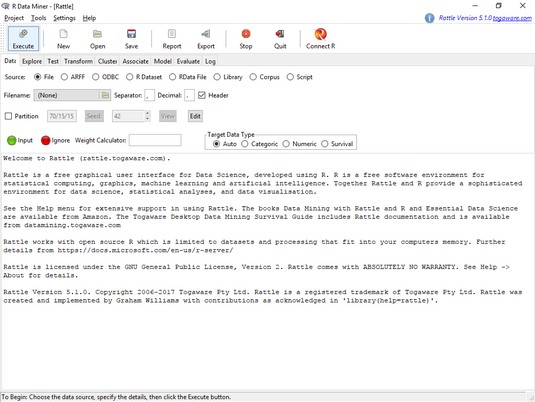Increase seed value with spinner arrows

pyautogui.click(x=147, y=114)
